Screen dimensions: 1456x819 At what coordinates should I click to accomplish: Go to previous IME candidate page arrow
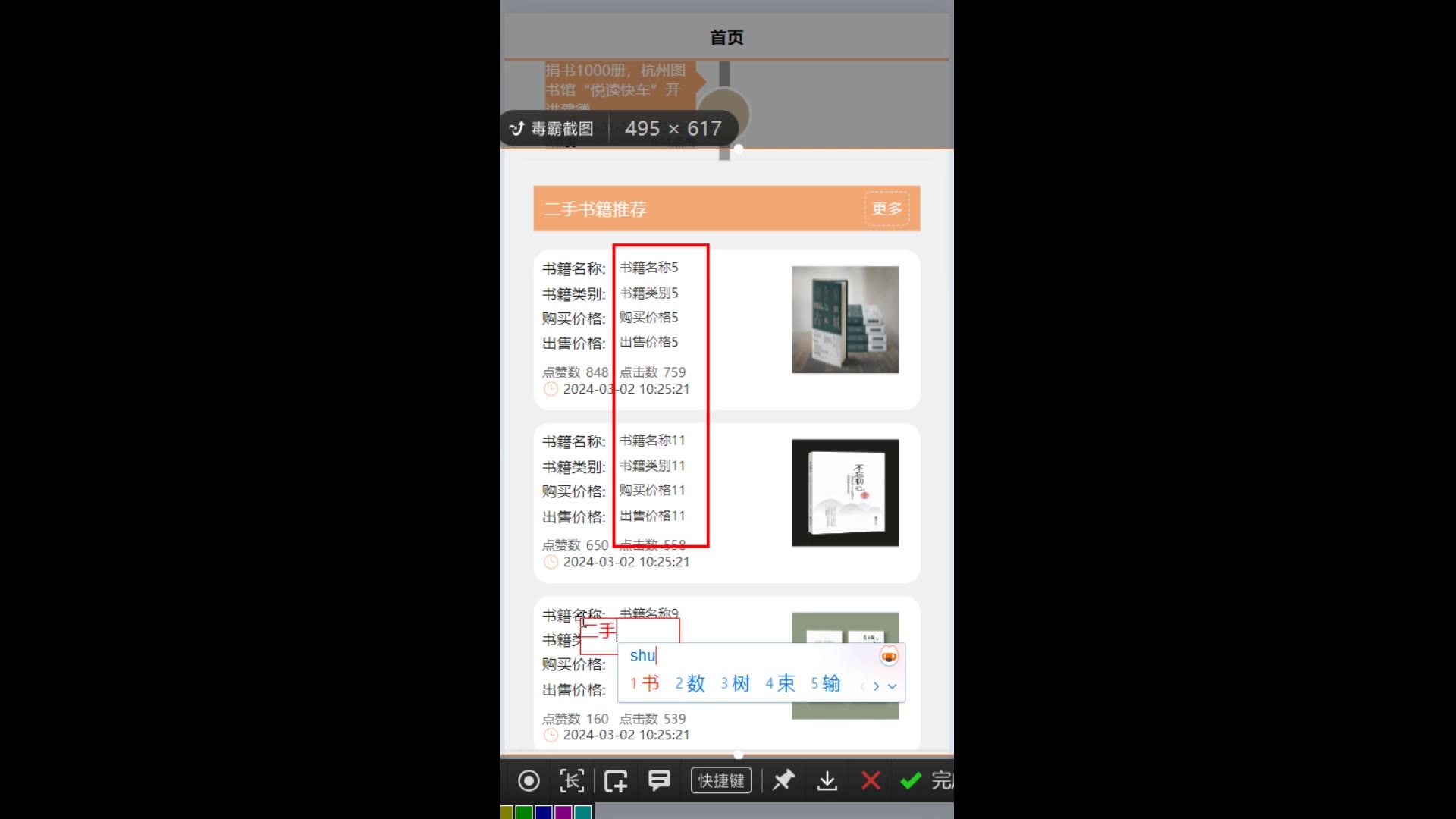click(x=862, y=686)
